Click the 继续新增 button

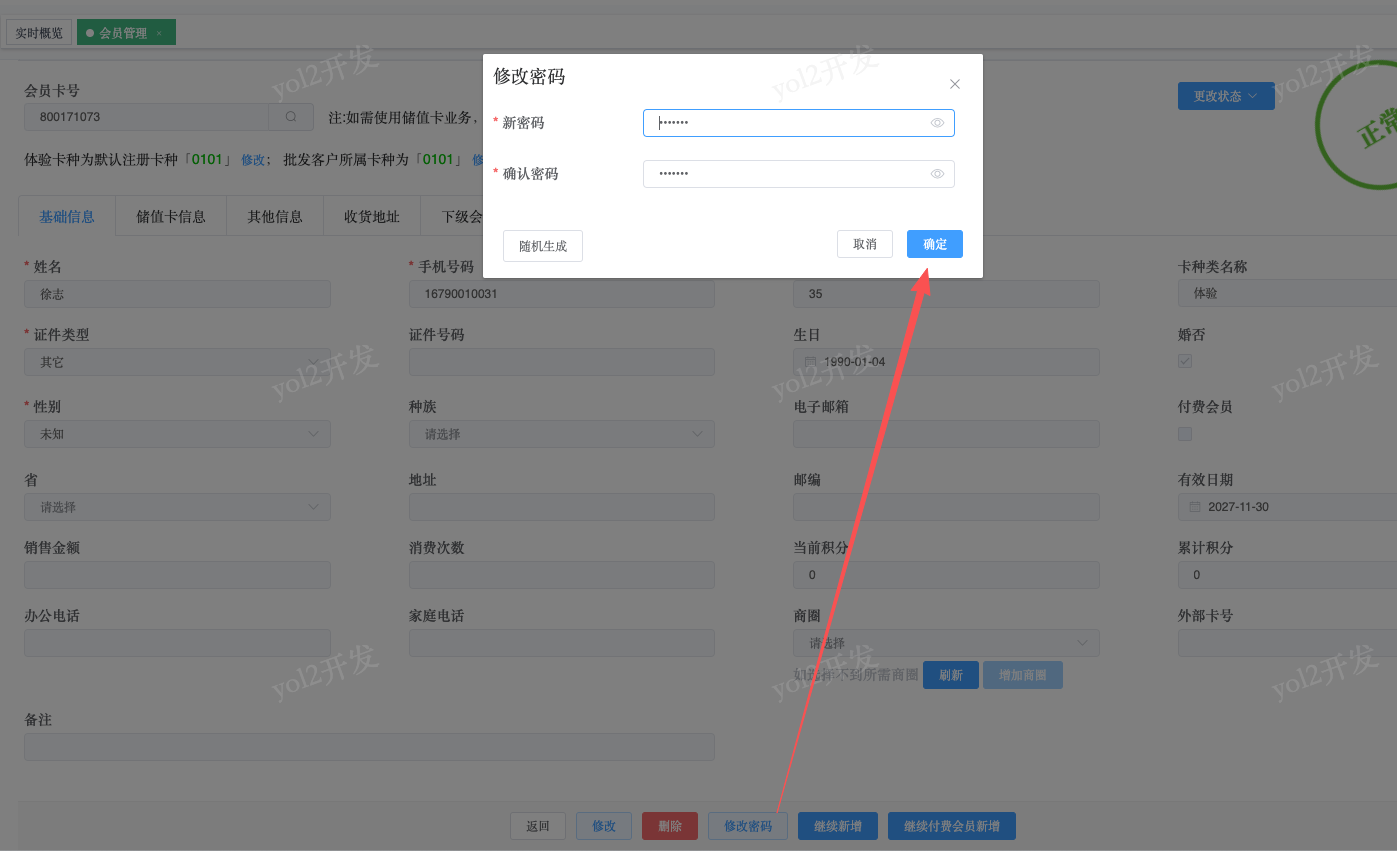[x=838, y=826]
